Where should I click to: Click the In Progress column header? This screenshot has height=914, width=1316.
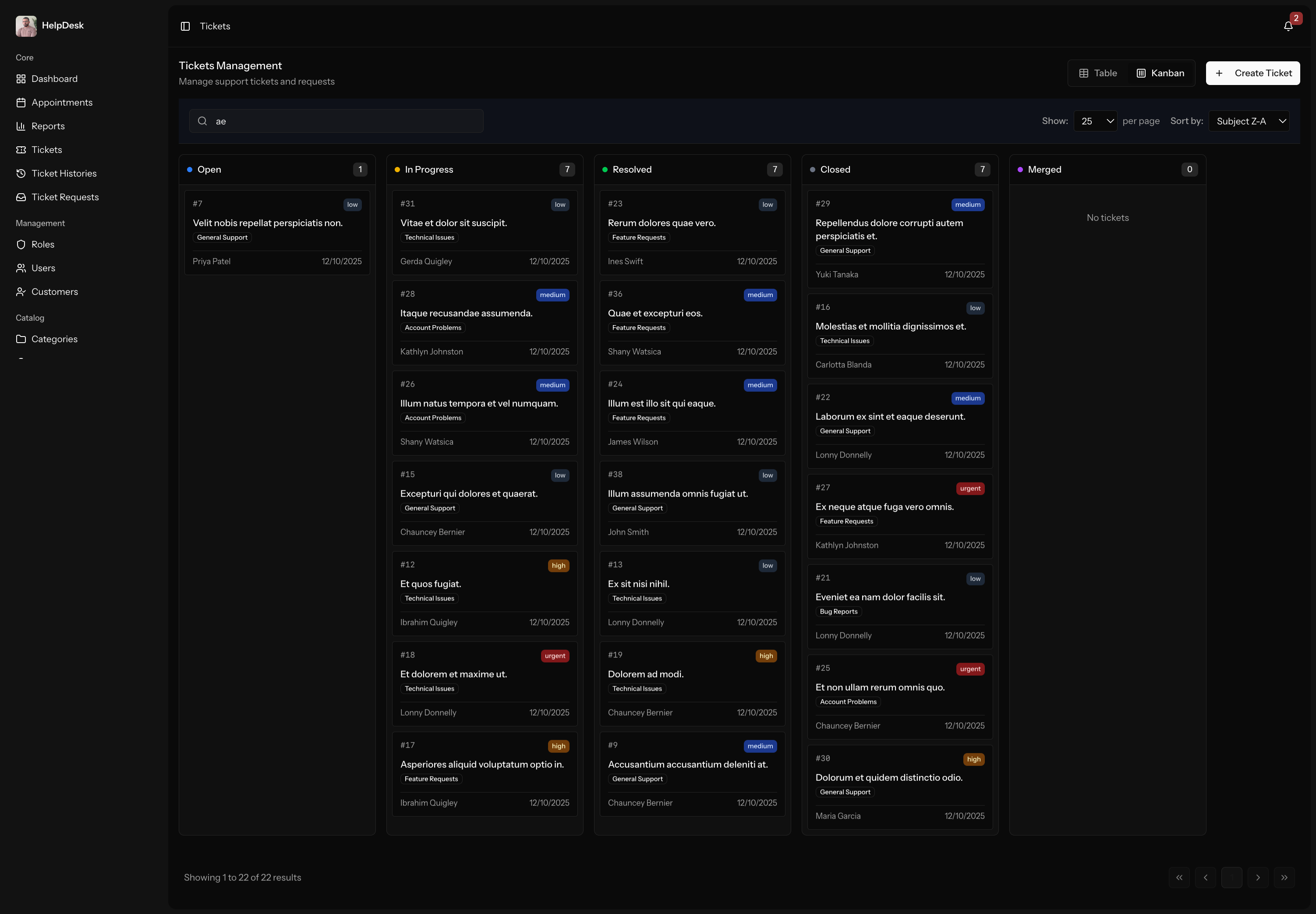click(x=485, y=170)
